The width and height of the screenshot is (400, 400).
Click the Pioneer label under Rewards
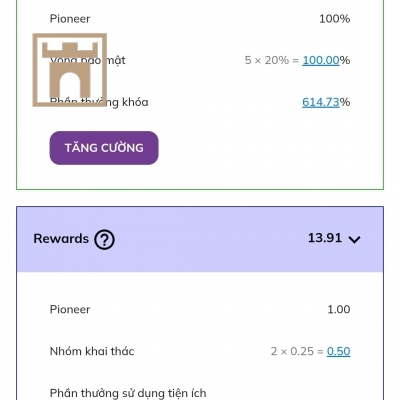coord(70,310)
